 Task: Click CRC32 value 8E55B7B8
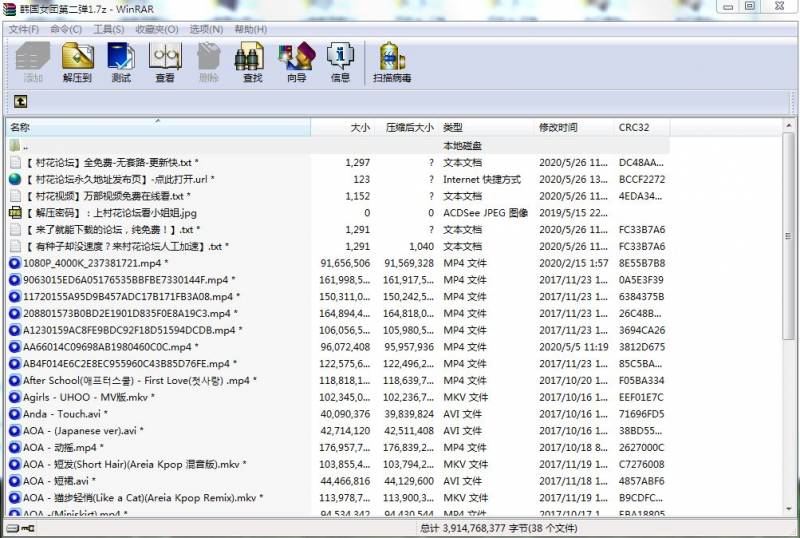click(642, 263)
